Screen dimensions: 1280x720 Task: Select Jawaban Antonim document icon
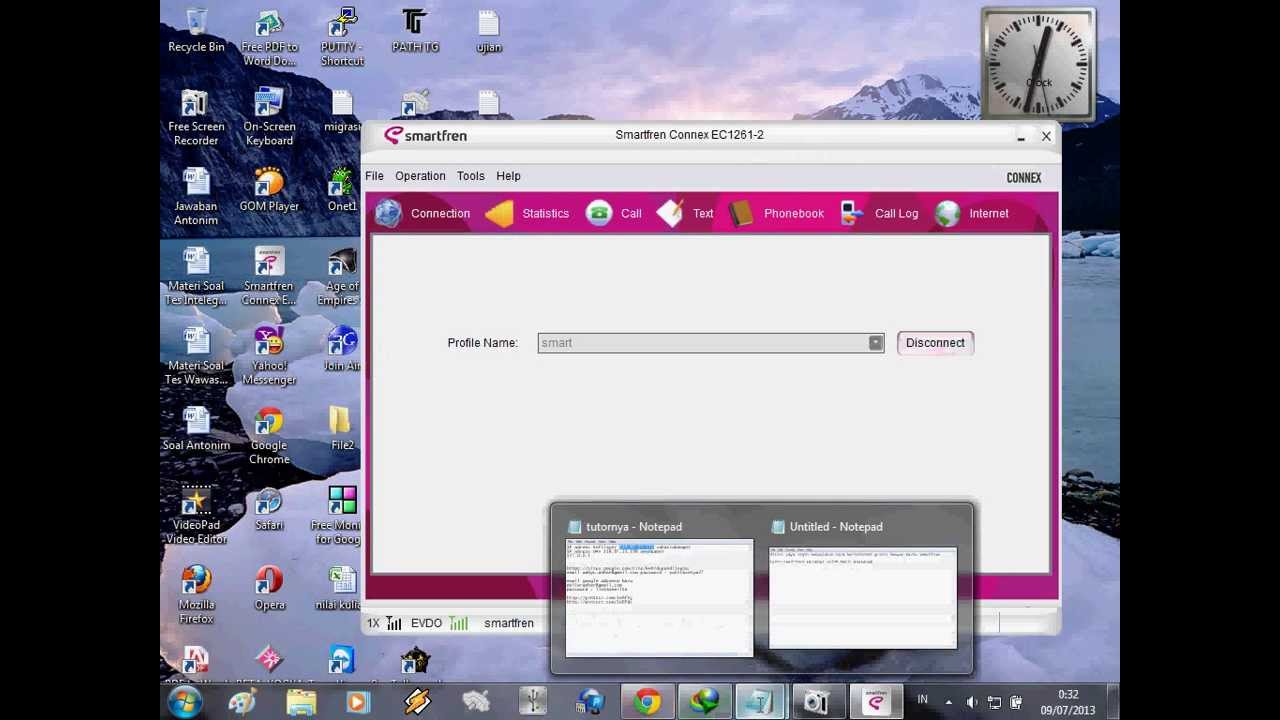pos(196,197)
